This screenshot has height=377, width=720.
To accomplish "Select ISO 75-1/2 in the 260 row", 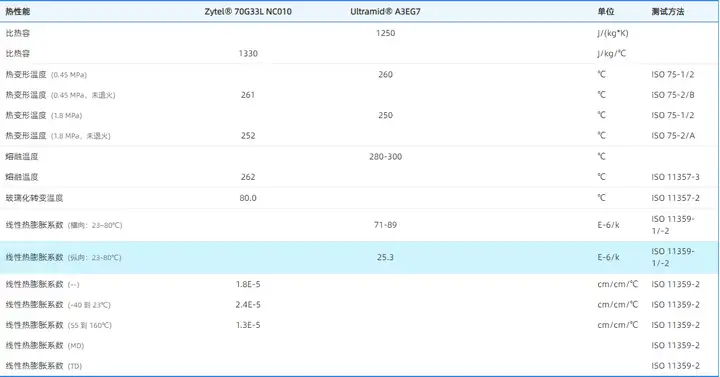I will click(x=673, y=74).
